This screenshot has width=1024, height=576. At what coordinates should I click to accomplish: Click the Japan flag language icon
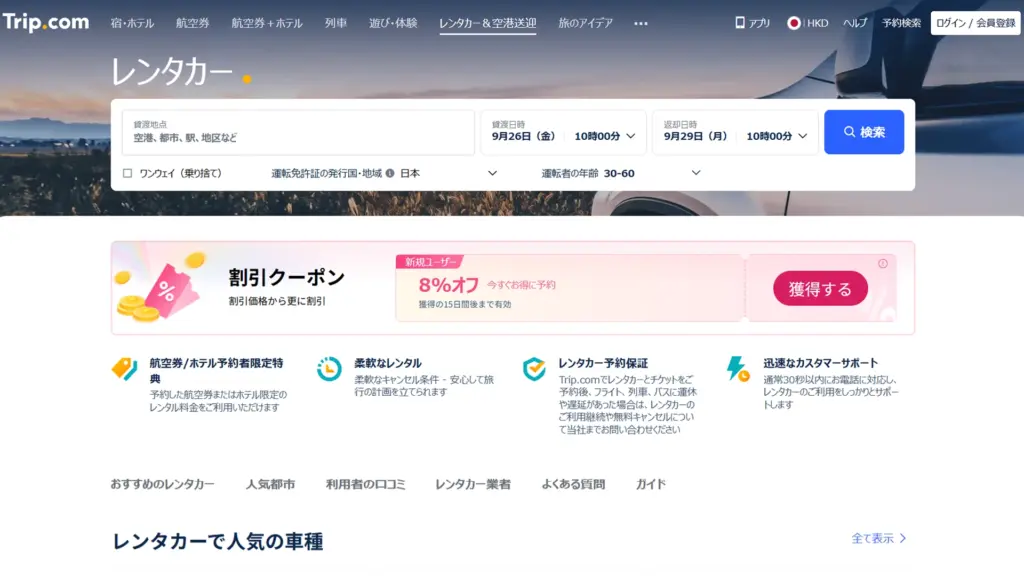(x=794, y=22)
